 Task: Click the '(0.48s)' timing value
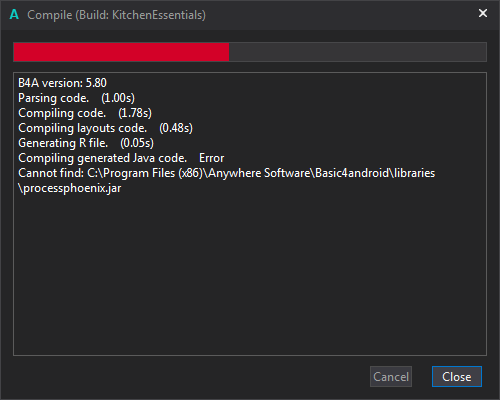176,128
